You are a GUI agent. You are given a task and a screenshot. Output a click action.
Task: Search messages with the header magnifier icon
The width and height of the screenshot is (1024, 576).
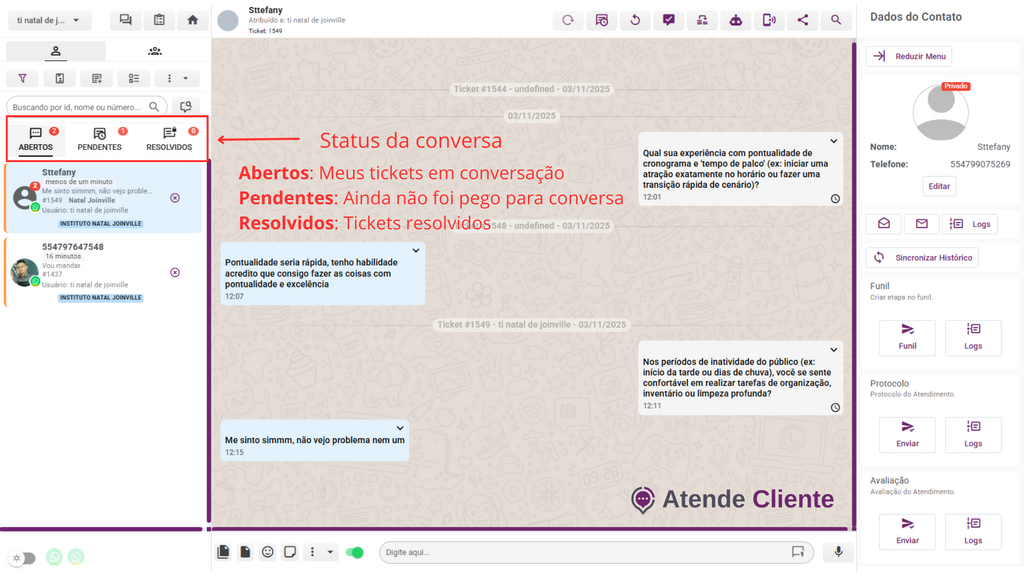836,20
